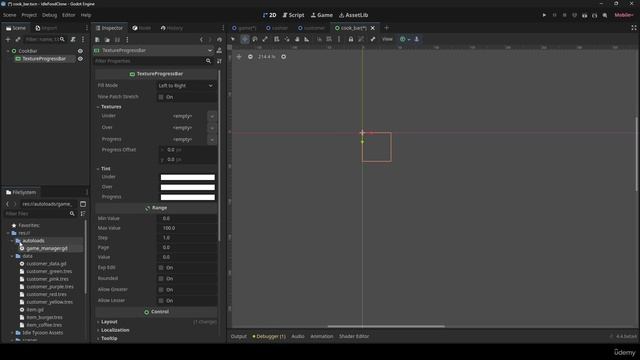Switch to the Game workspace
Image resolution: width=640 pixels, height=360 pixels.
click(322, 15)
